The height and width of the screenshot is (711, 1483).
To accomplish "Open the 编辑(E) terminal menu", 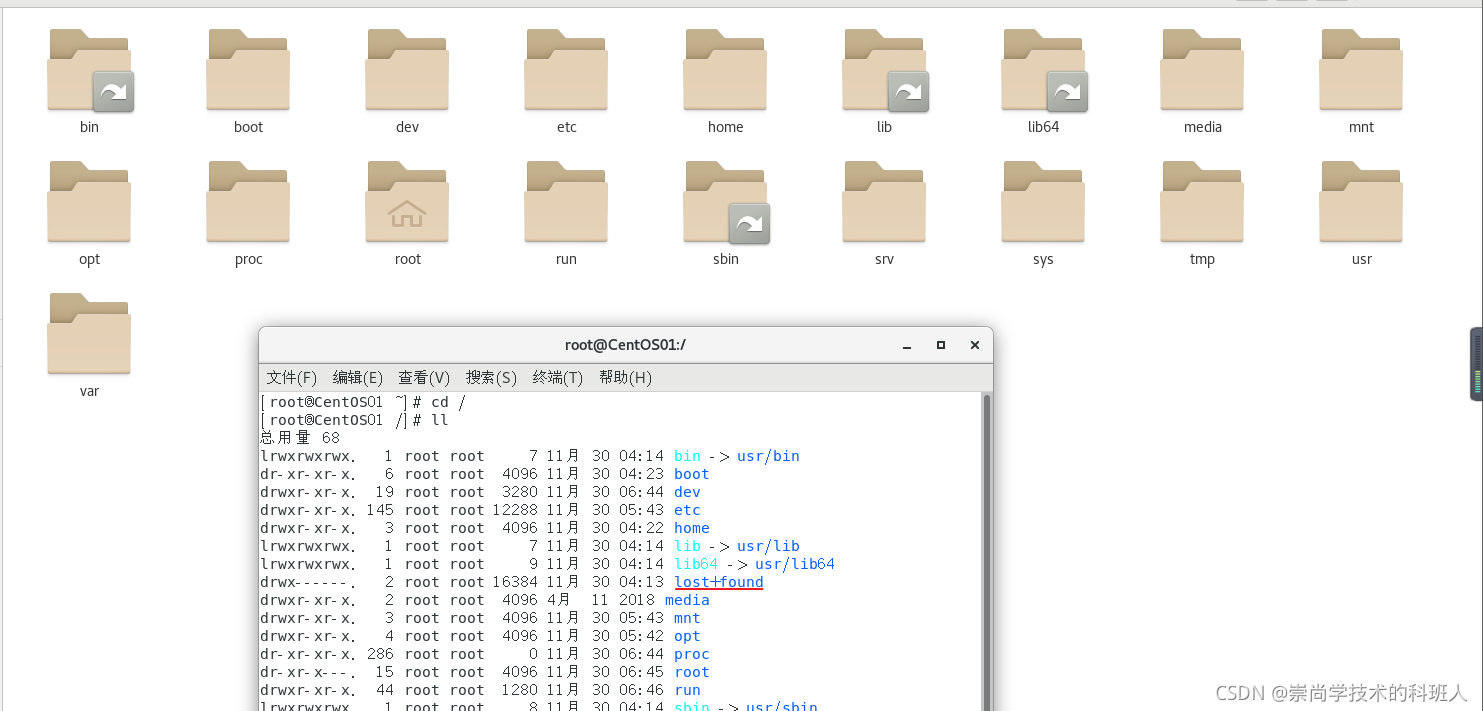I will pyautogui.click(x=358, y=377).
